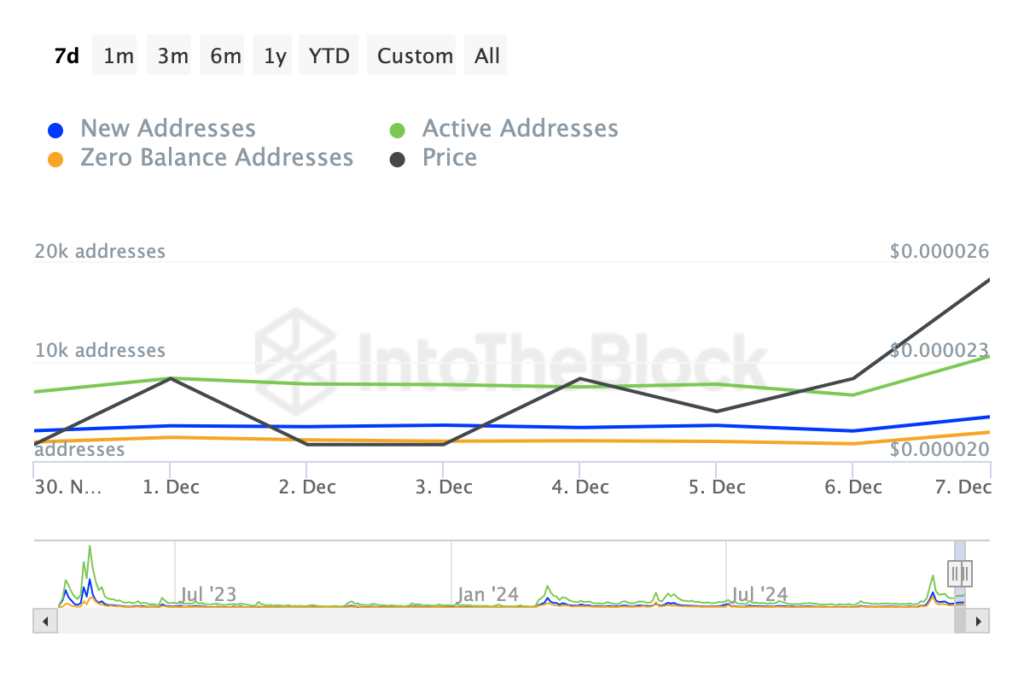1024x683 pixels.
Task: Toggle the New Addresses blue legend dot
Action: click(56, 130)
